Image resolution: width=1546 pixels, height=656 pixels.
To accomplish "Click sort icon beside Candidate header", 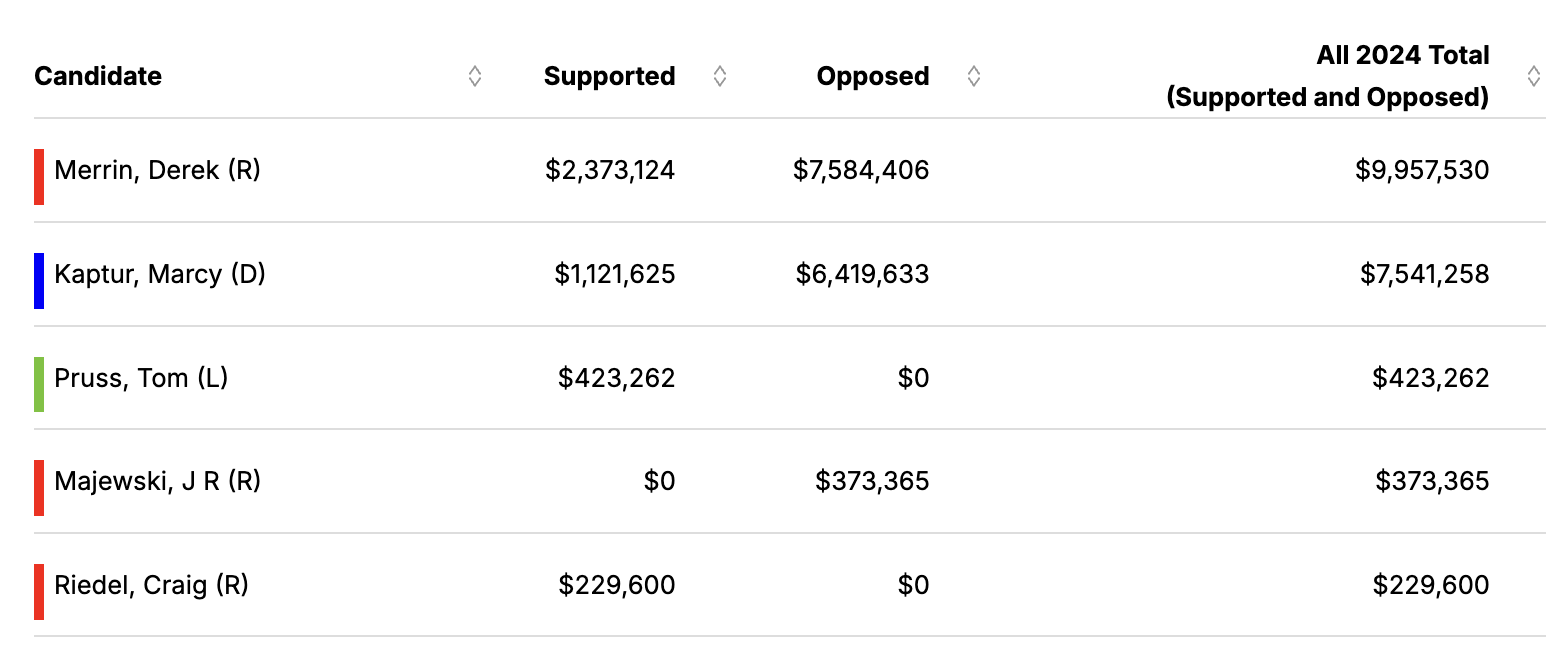I will pyautogui.click(x=475, y=76).
